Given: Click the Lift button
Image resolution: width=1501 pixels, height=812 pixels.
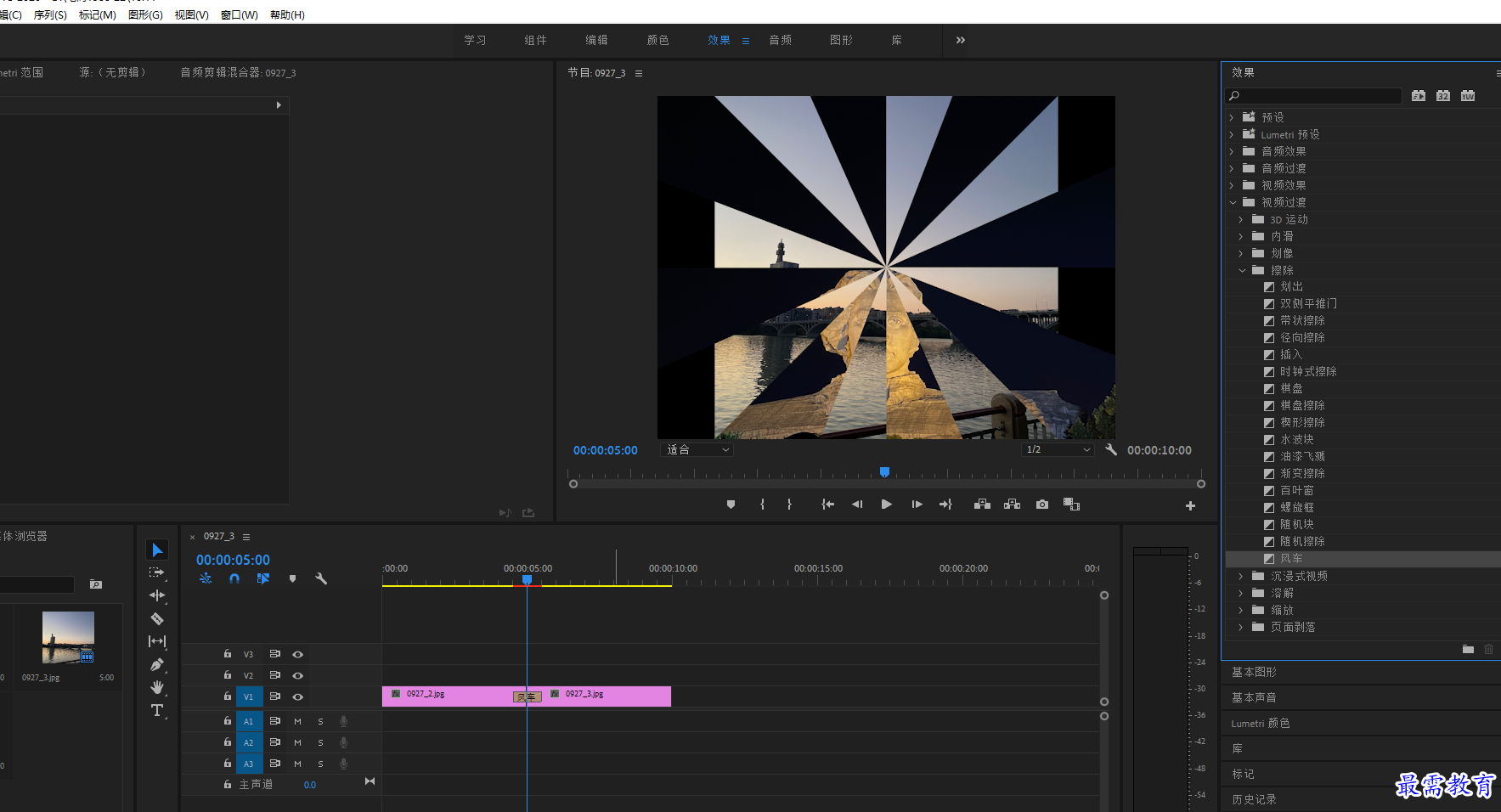Looking at the screenshot, I should pyautogui.click(x=982, y=505).
